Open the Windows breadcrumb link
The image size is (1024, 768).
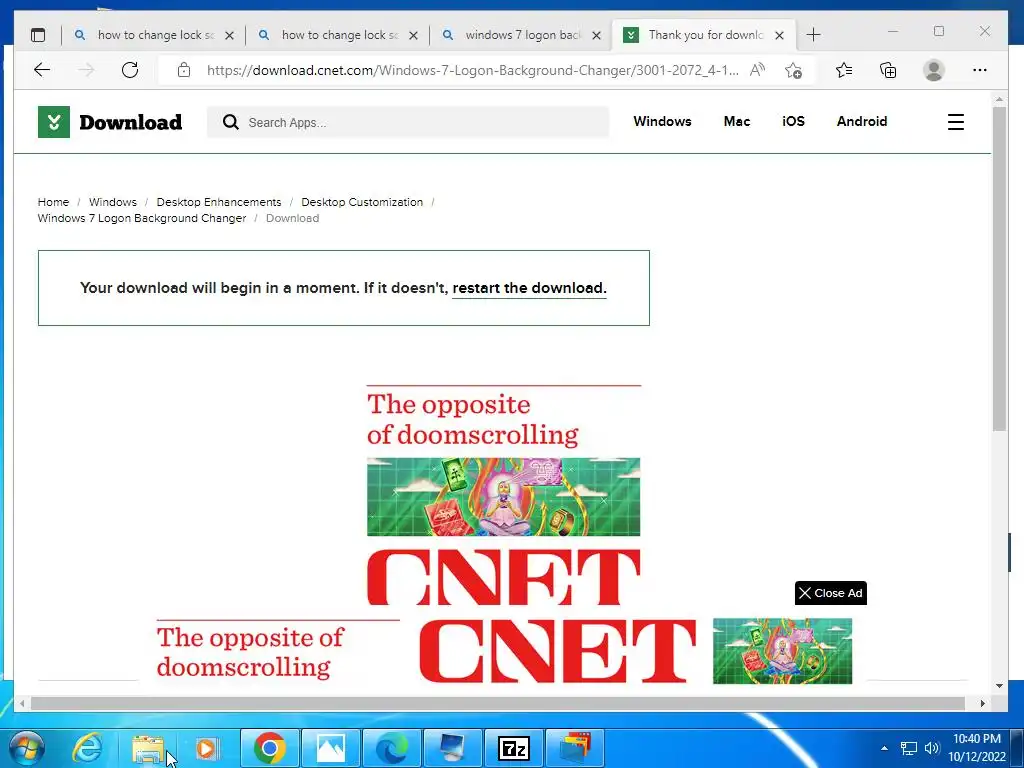113,202
